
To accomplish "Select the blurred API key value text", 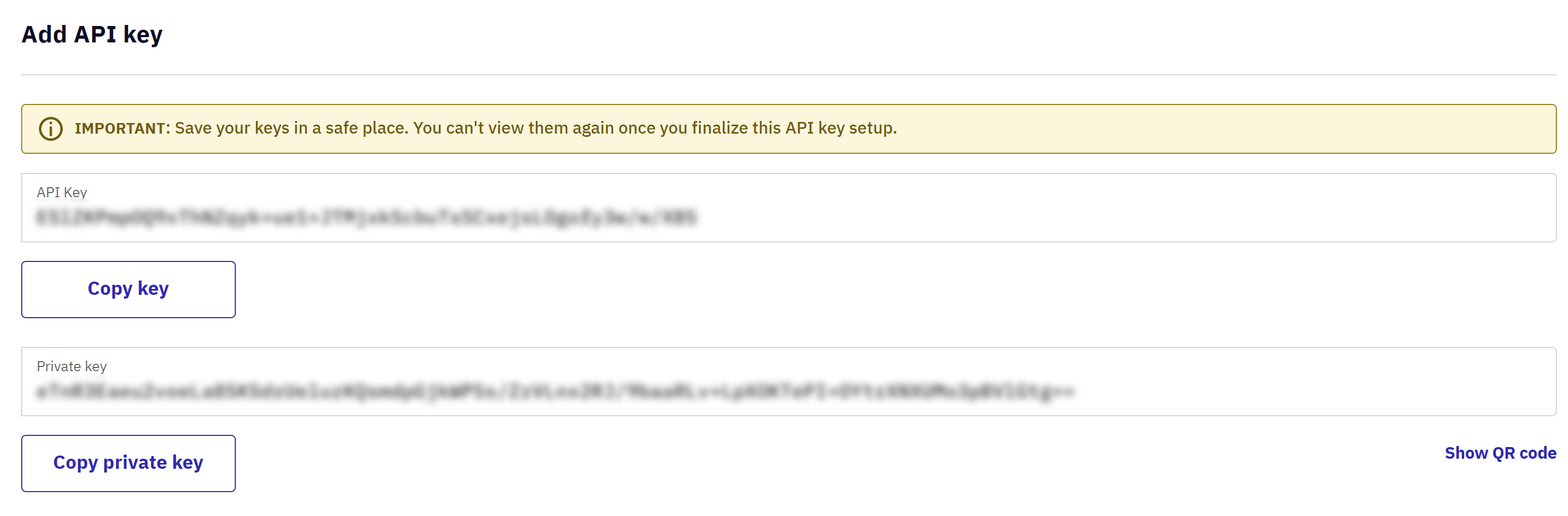I will [x=367, y=217].
